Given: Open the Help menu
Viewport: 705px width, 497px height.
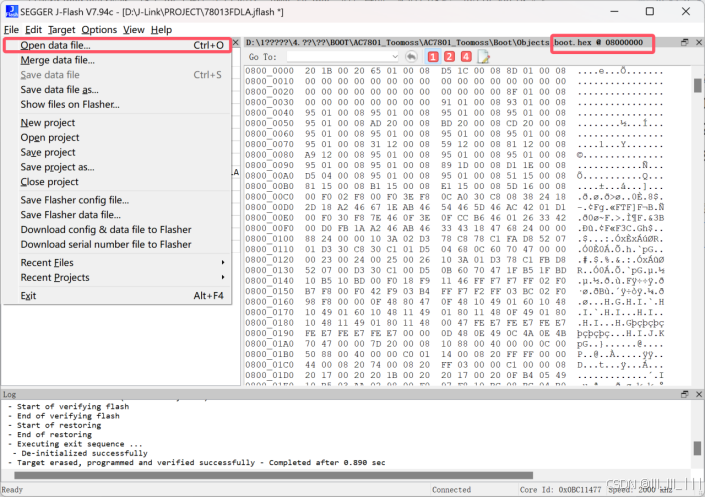Looking at the screenshot, I should 161,30.
